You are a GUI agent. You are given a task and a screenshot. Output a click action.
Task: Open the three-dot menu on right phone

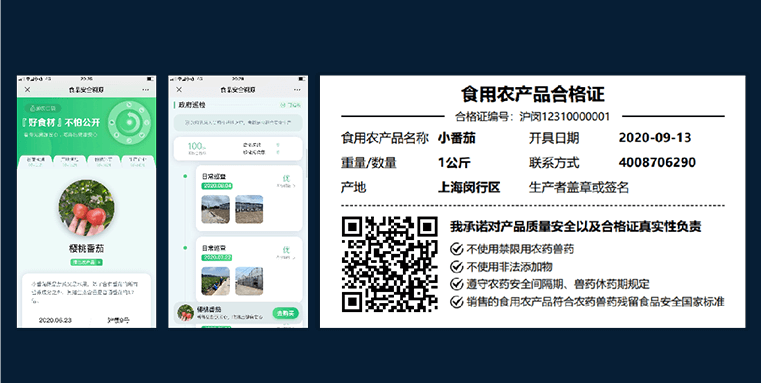pyautogui.click(x=297, y=90)
